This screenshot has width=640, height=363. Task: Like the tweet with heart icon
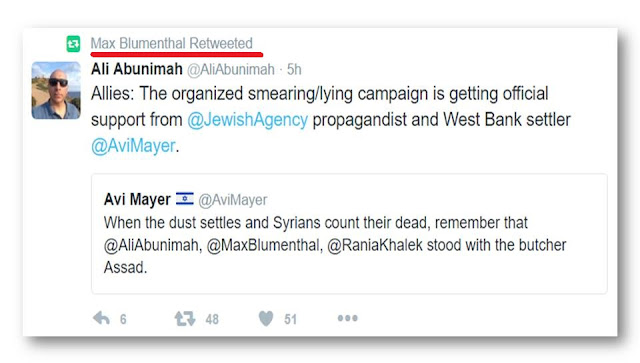pos(266,318)
